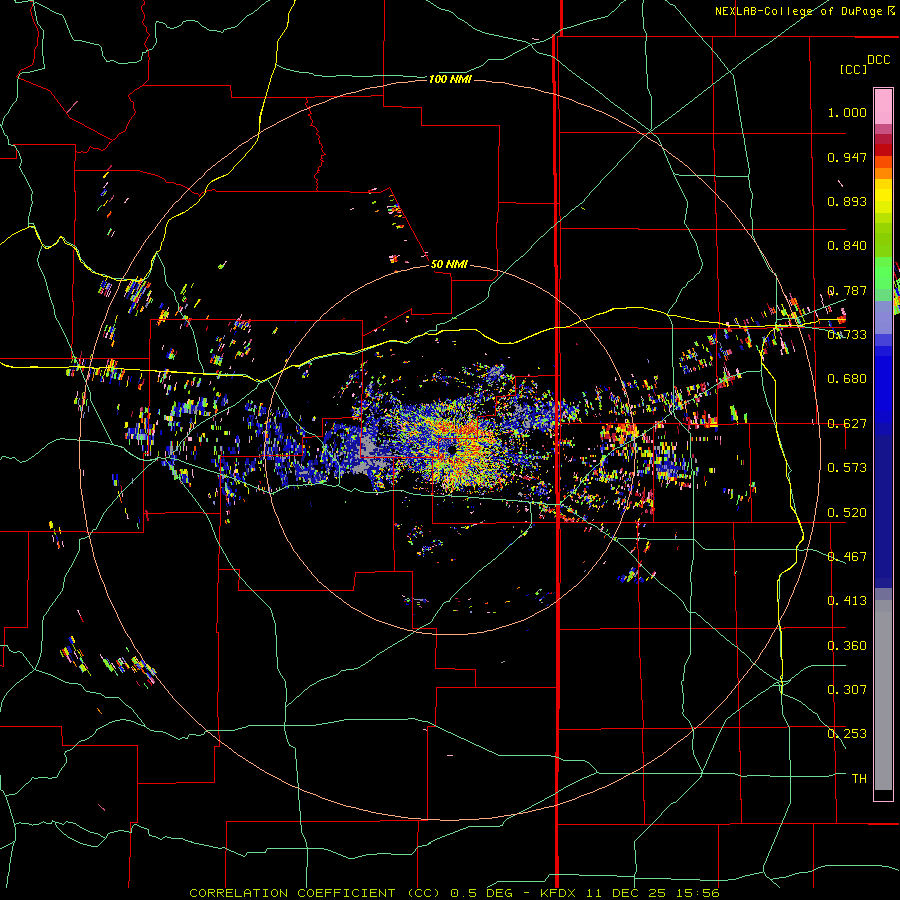This screenshot has height=900, width=900.
Task: Click the NEXLAB-College of DuPage credit text
Action: click(805, 11)
